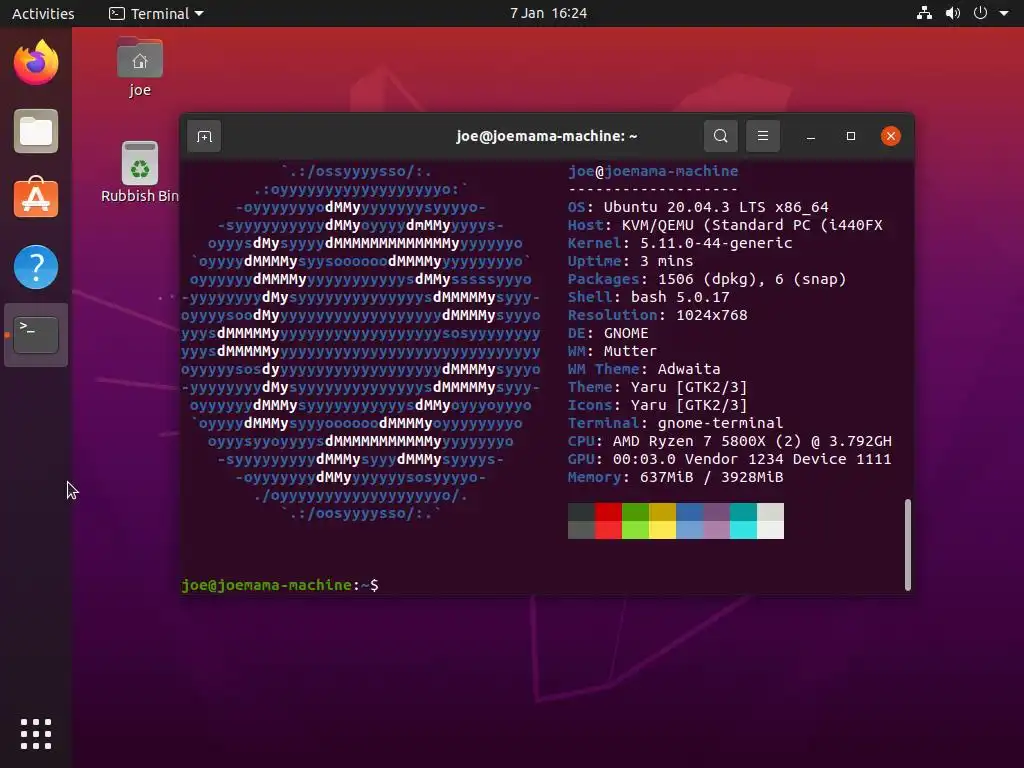Screen dimensions: 1024x768
Task: Click the WM Theme: Adwaita line
Action: (644, 369)
